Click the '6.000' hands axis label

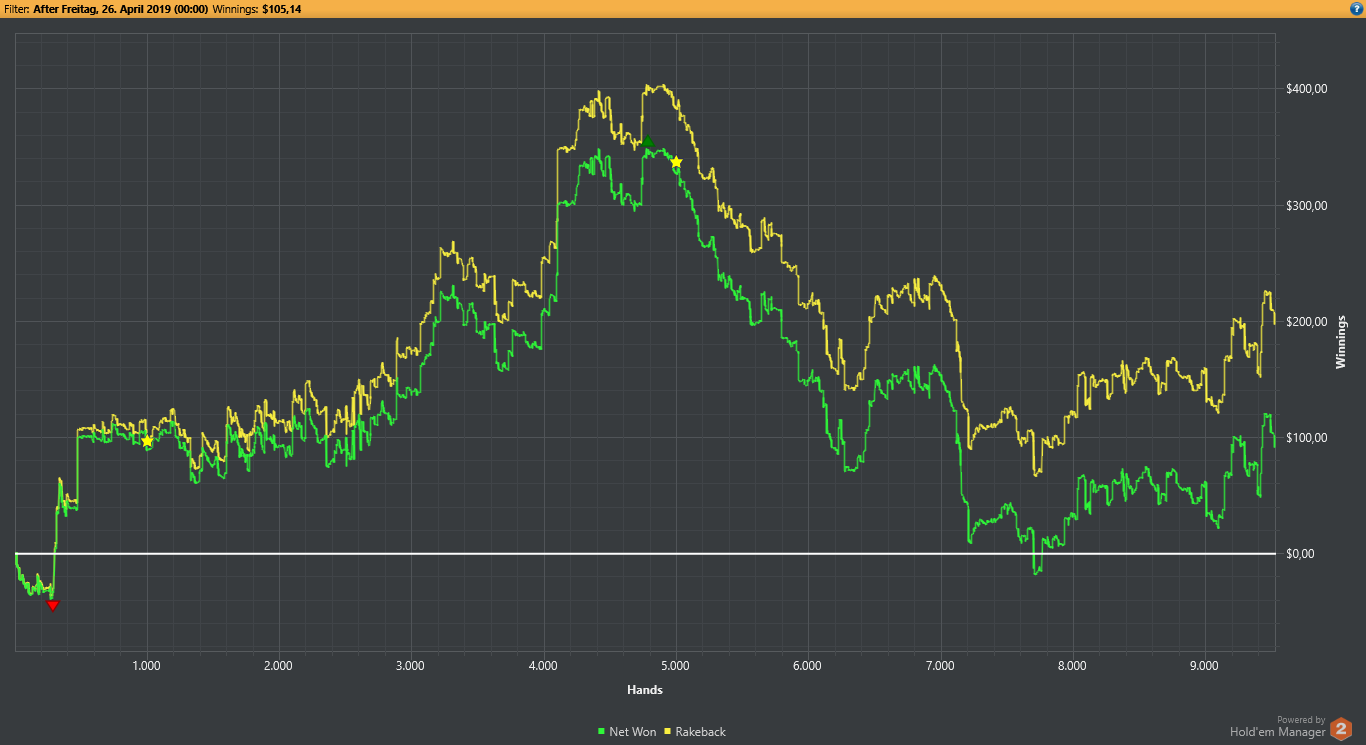[807, 665]
